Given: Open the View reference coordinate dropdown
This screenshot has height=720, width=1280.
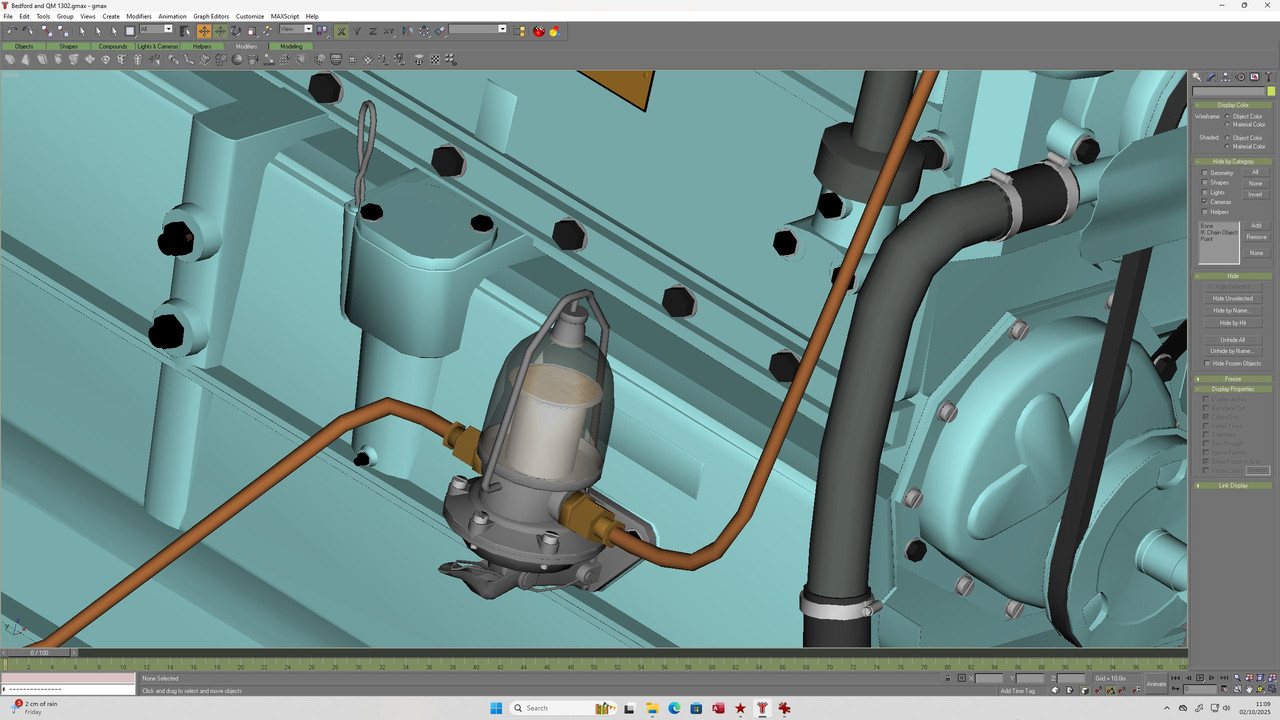Looking at the screenshot, I should pos(296,29).
